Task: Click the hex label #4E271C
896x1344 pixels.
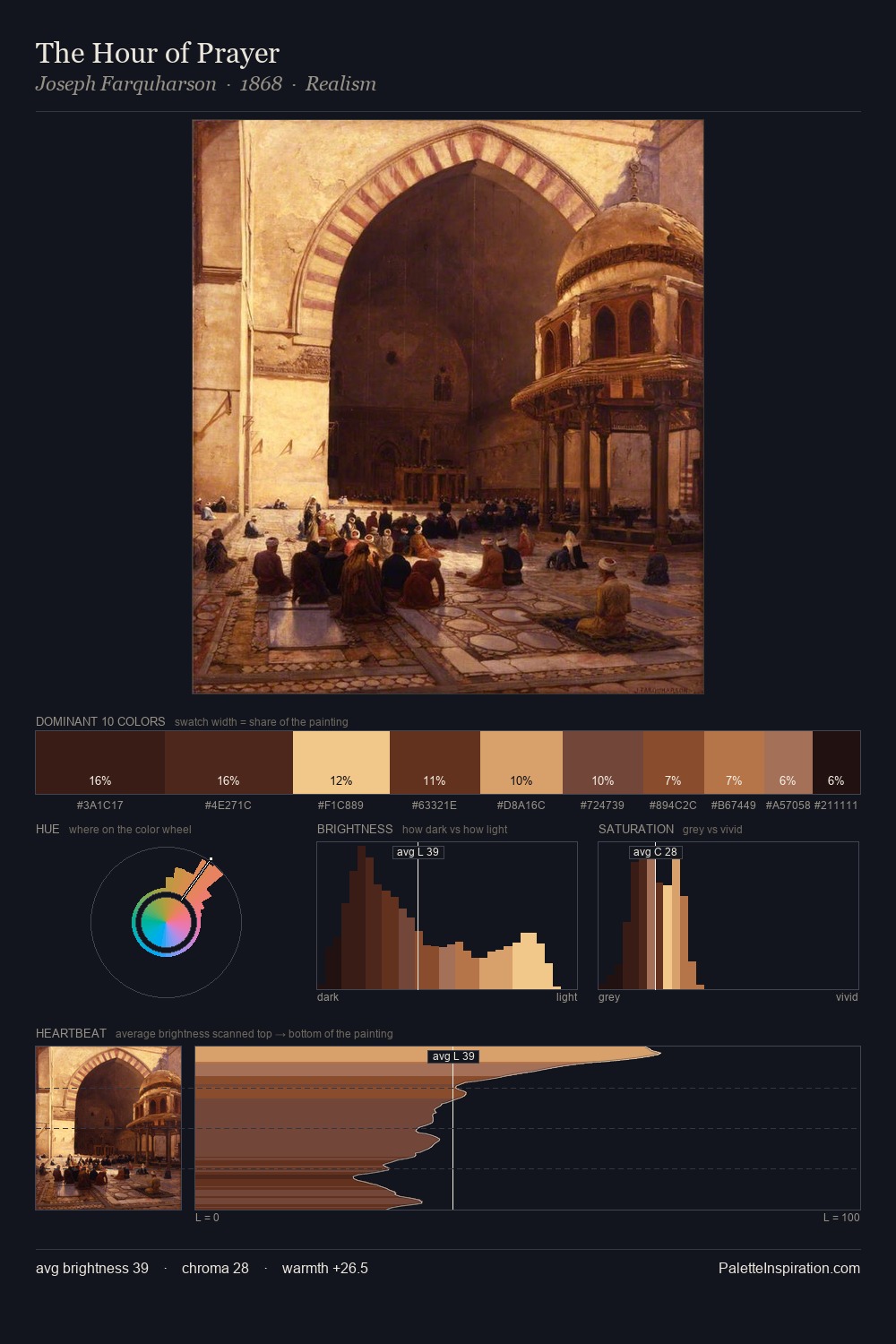Action: point(228,806)
